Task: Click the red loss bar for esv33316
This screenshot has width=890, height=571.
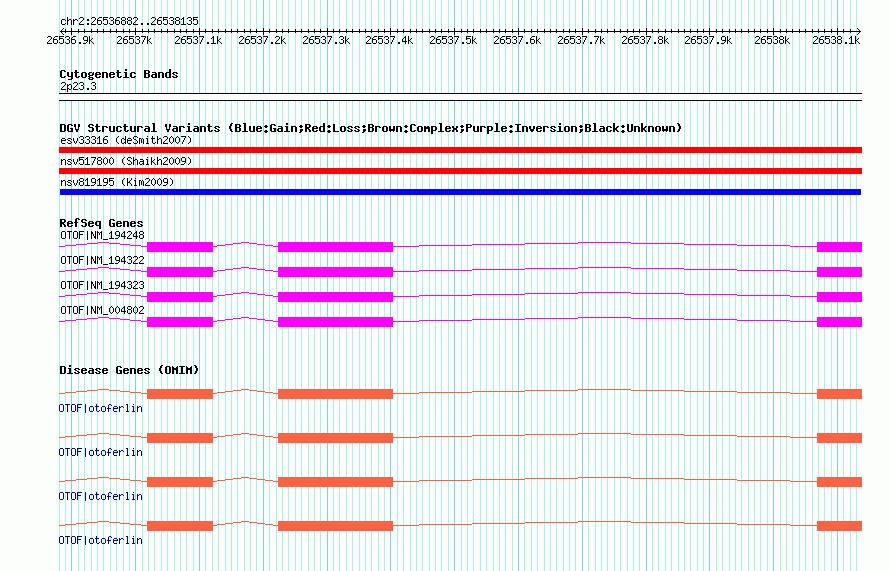Action: 460,150
